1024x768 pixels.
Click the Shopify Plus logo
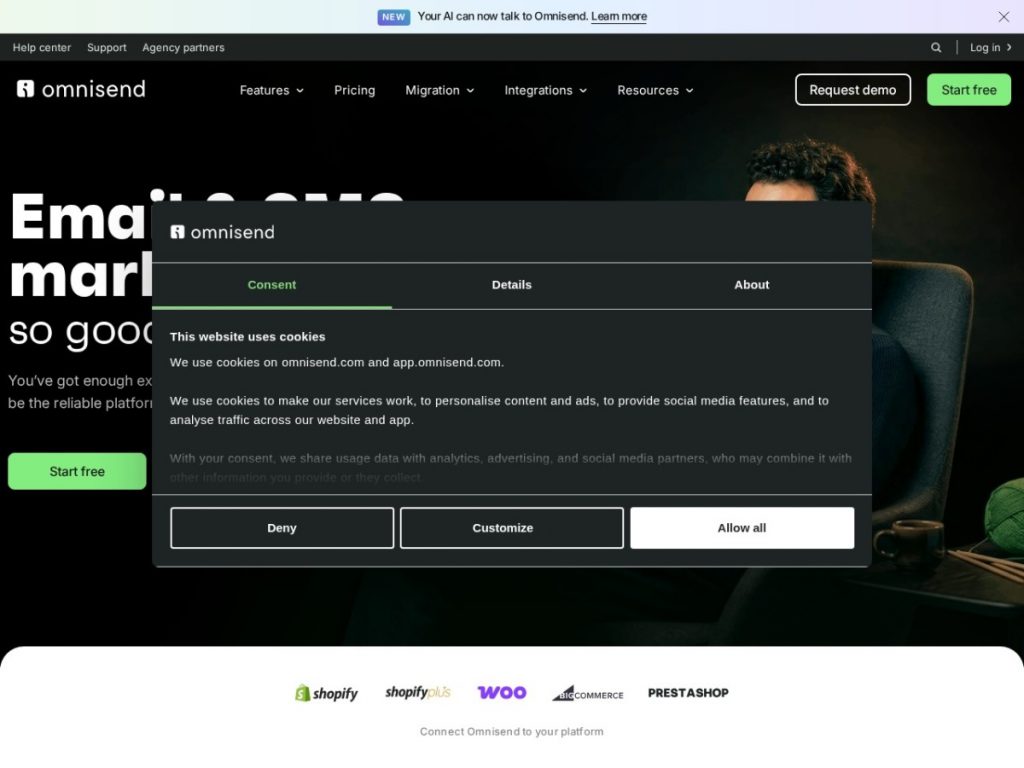418,692
